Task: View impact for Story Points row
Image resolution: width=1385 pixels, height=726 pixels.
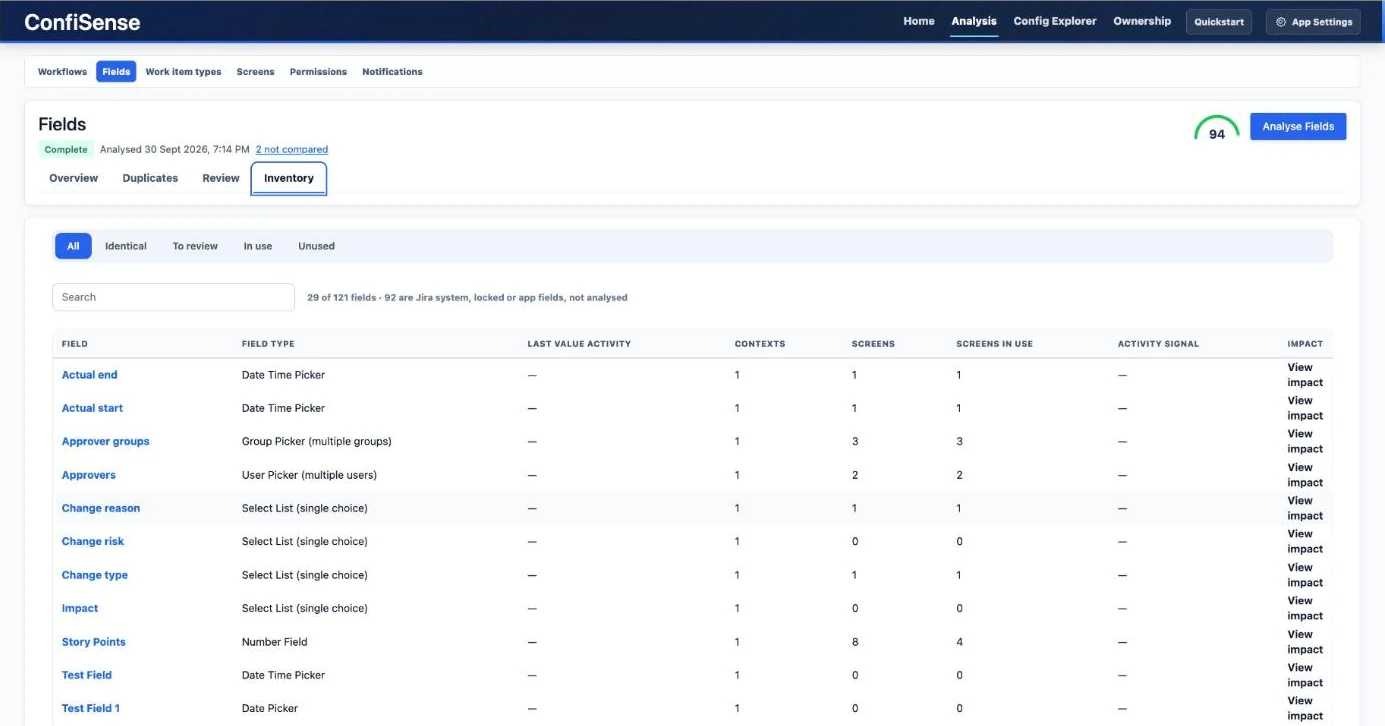Action: coord(1305,642)
